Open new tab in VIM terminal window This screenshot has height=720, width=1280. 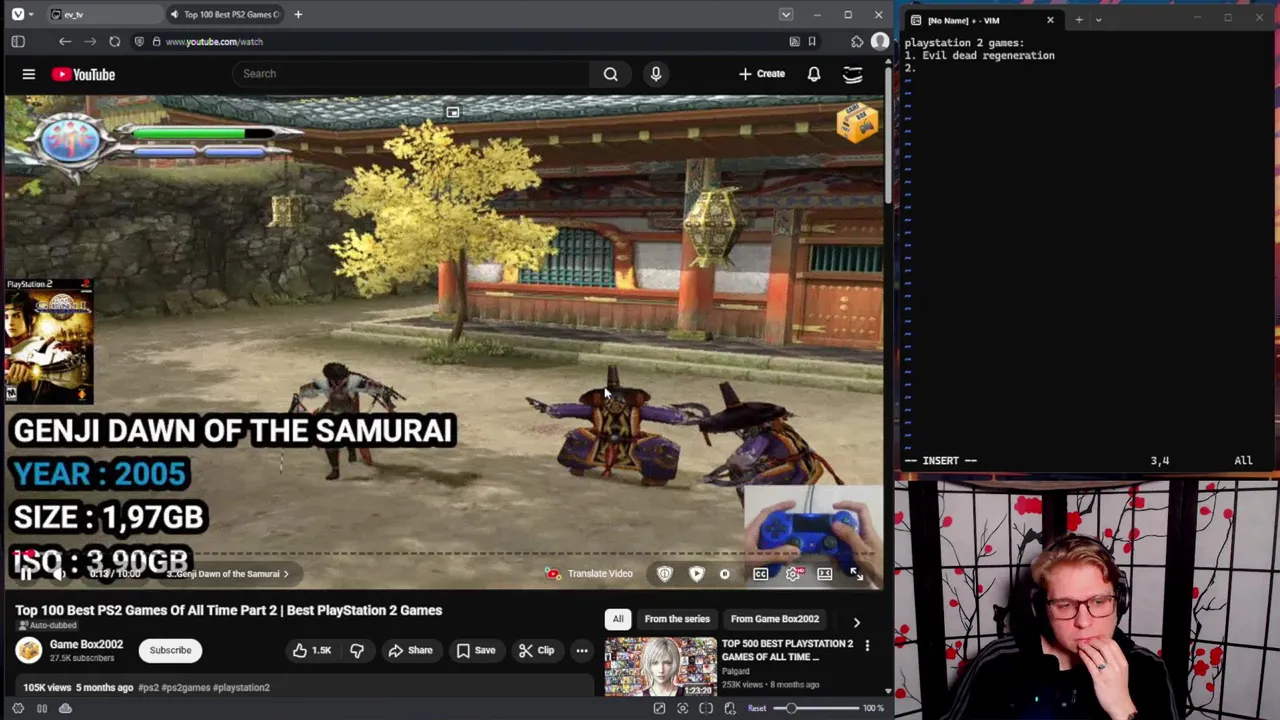click(x=1079, y=20)
